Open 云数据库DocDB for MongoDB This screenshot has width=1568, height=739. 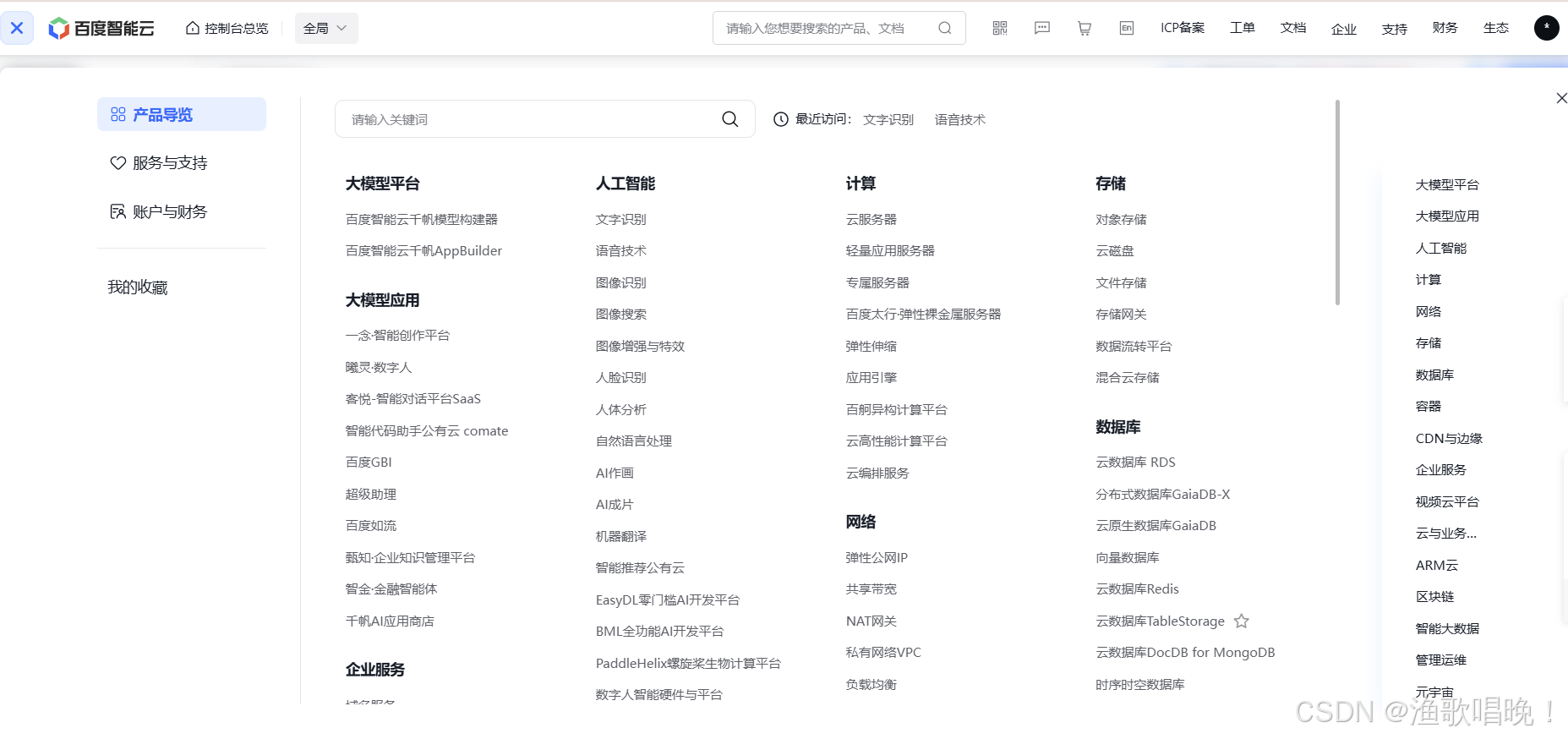[x=1185, y=653]
